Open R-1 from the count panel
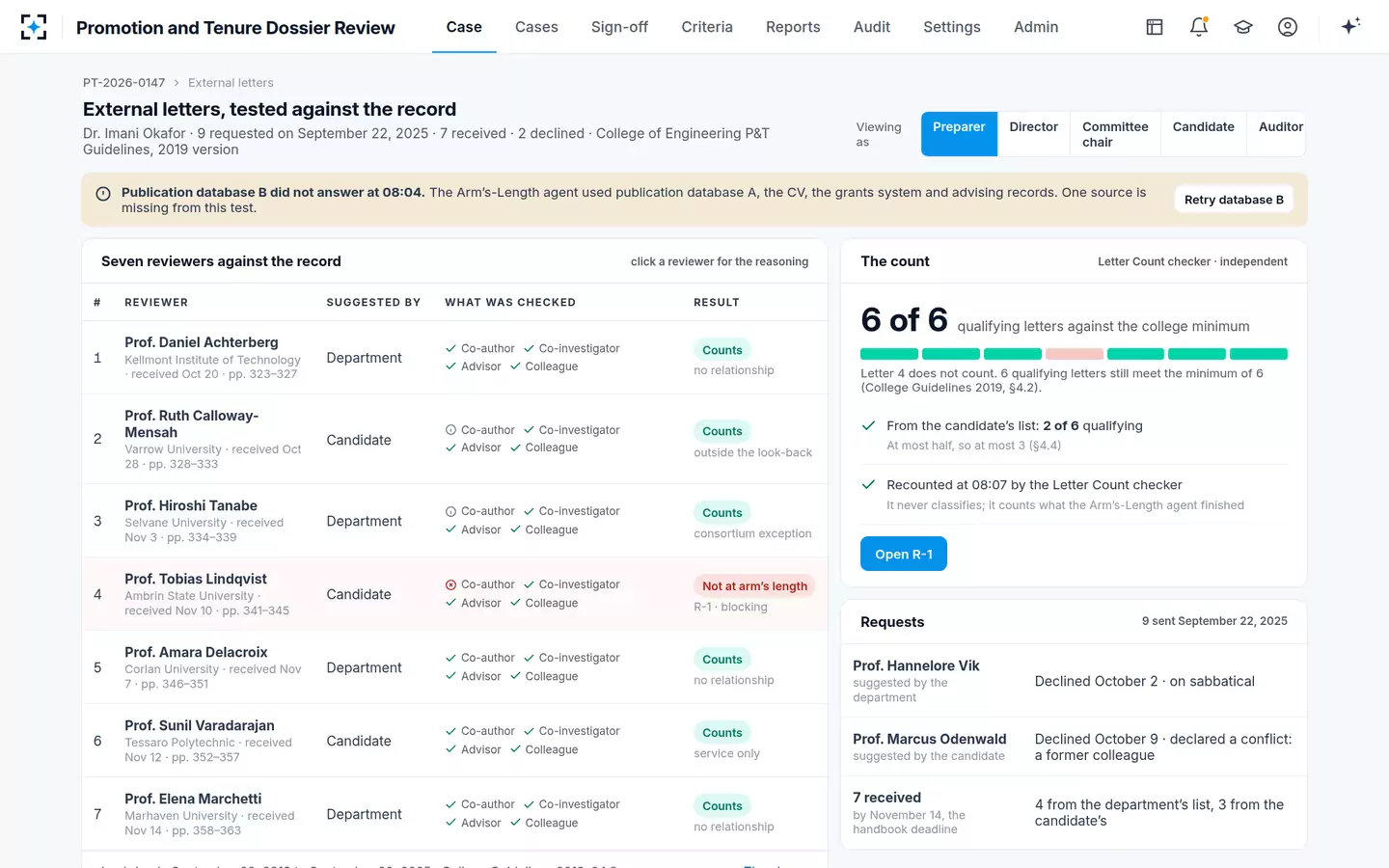Screen dimensions: 1389x868 tap(904, 554)
